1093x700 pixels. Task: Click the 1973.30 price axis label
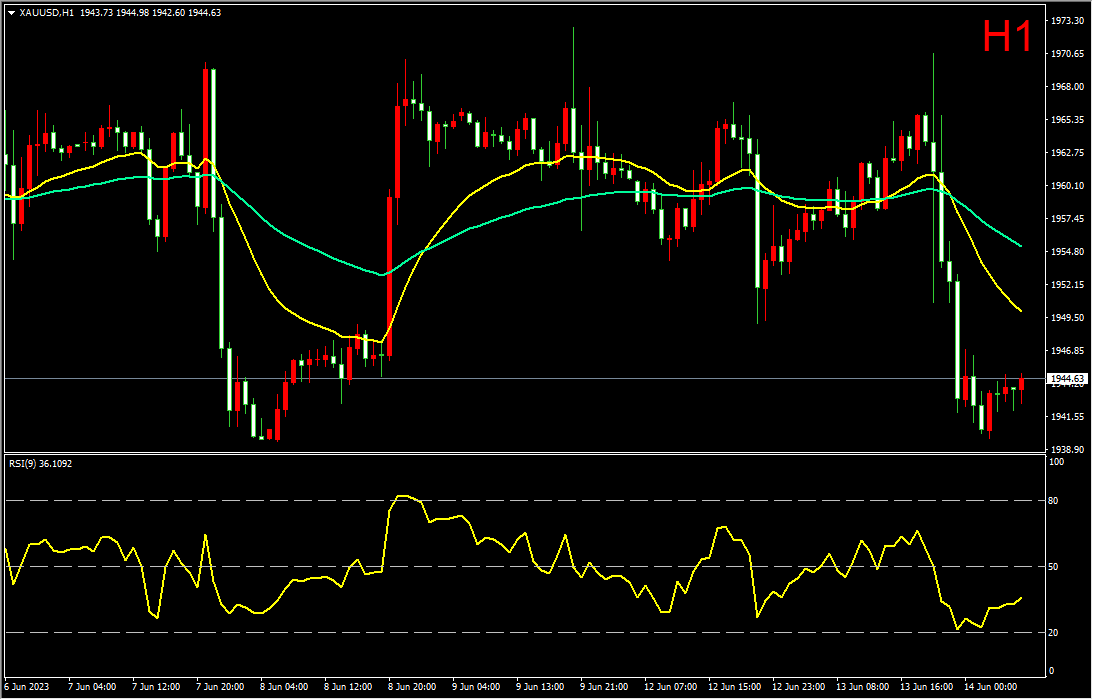(x=1067, y=21)
